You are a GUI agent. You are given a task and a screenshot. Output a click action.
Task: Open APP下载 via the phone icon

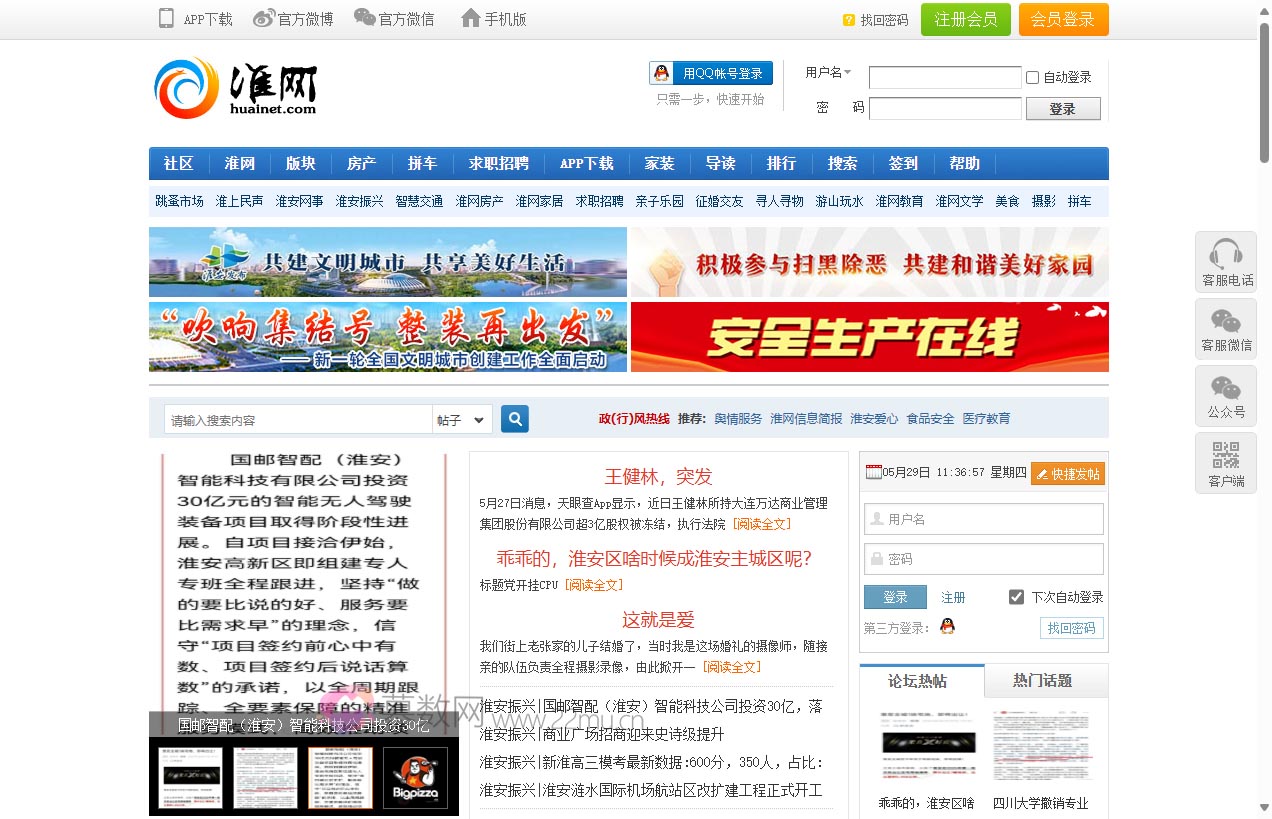pos(165,18)
